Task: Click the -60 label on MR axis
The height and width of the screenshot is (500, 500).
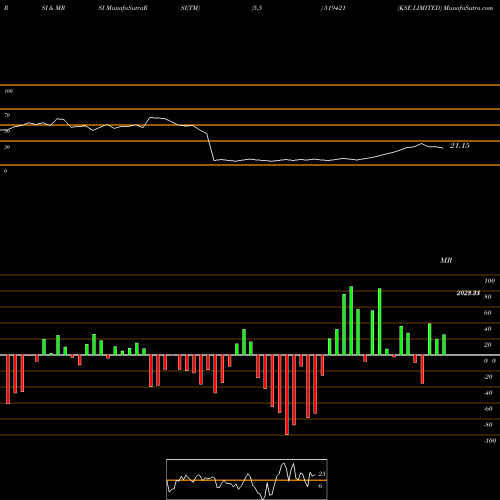Action: (488, 409)
